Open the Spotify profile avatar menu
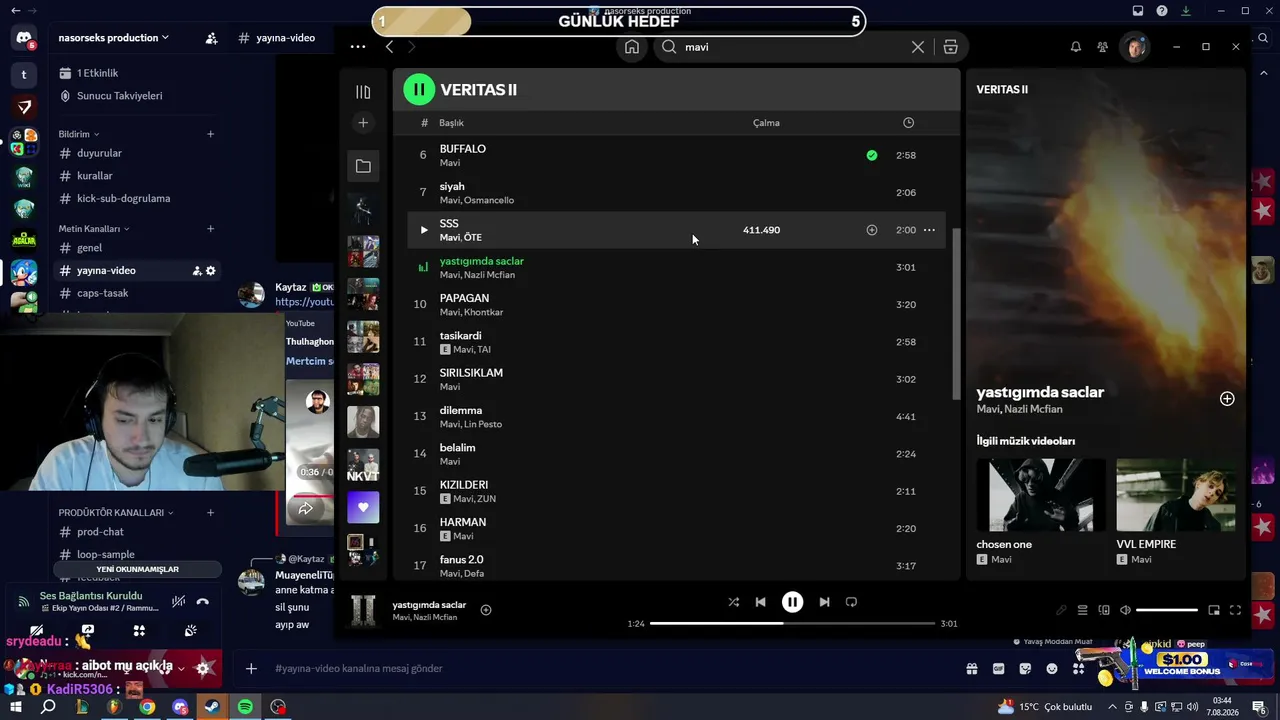 pyautogui.click(x=1134, y=47)
